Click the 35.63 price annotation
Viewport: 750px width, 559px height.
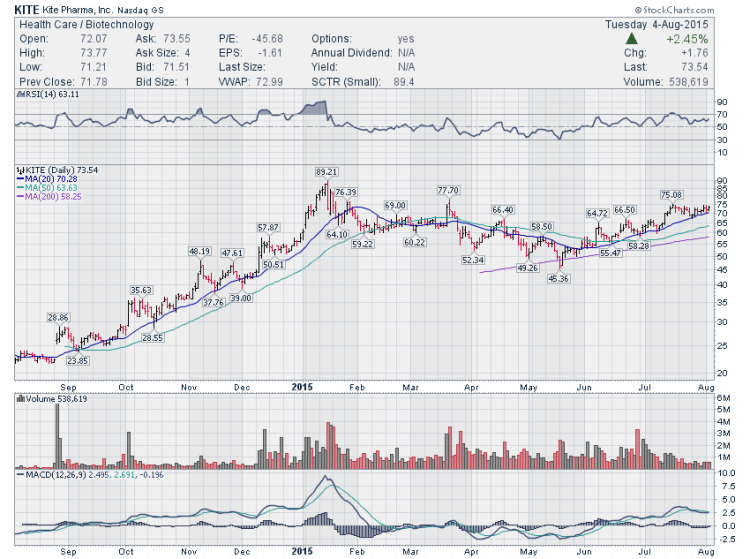pos(141,290)
